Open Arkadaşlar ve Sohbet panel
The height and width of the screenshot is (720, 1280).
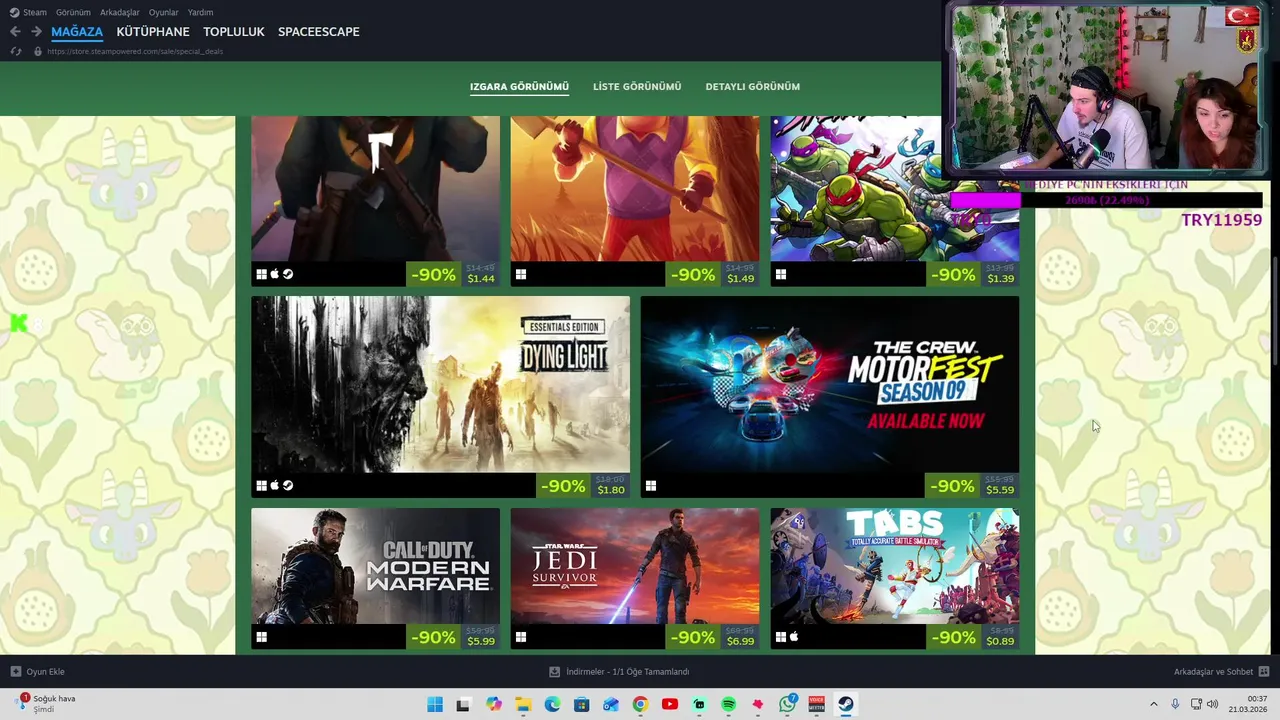1221,672
